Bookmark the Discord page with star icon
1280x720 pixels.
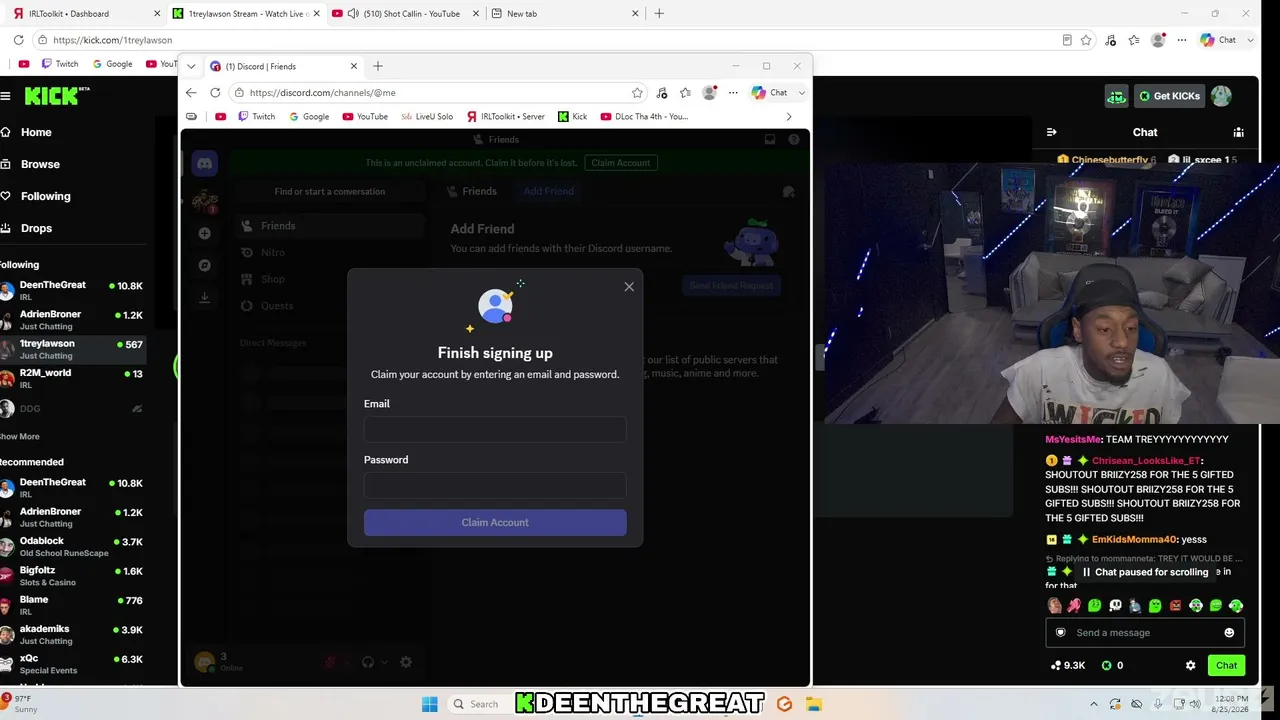(x=637, y=93)
